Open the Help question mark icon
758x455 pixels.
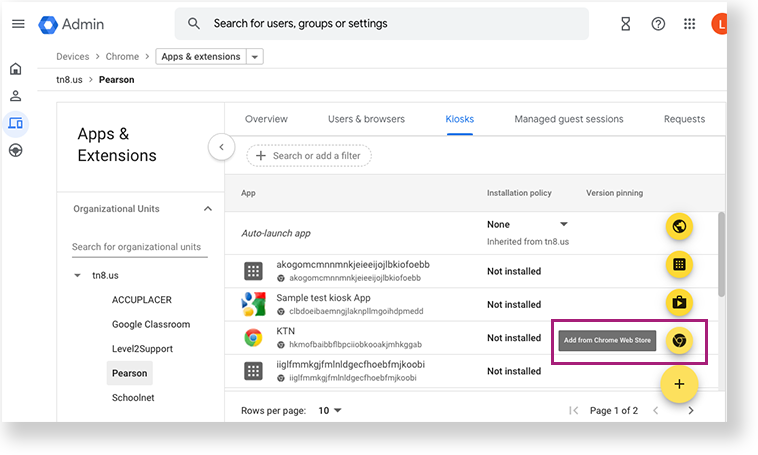[658, 24]
